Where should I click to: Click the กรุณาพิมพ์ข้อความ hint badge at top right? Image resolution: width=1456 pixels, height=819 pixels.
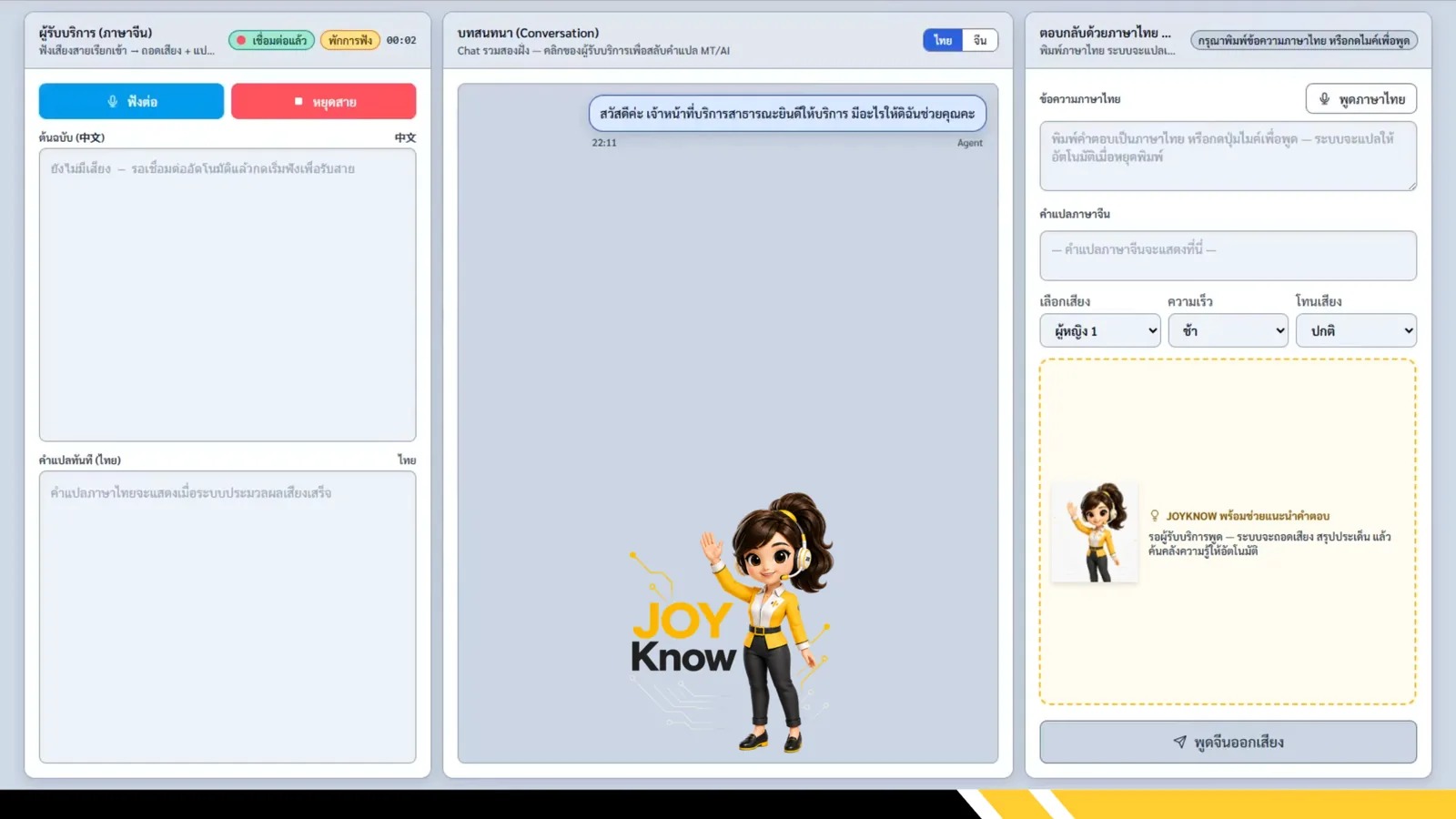(1304, 40)
